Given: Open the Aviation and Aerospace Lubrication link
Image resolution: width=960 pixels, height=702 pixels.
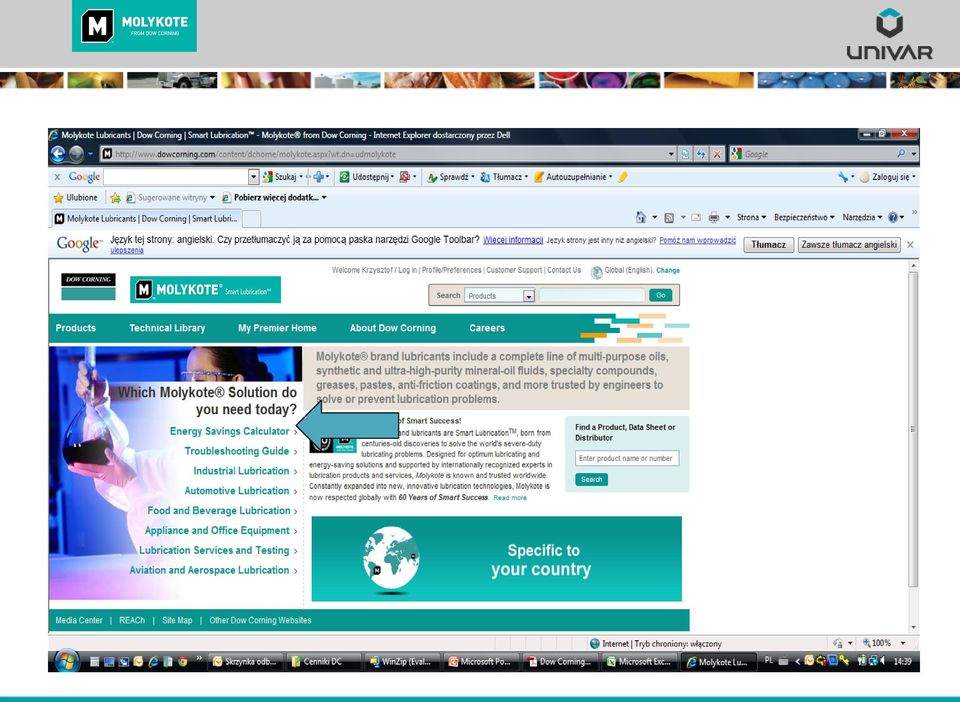Looking at the screenshot, I should (209, 570).
